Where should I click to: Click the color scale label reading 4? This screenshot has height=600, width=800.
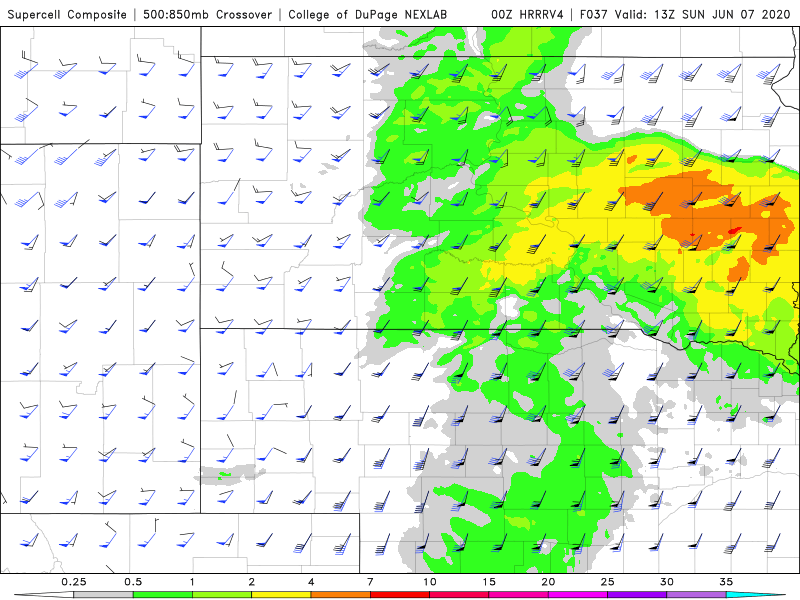[311, 582]
